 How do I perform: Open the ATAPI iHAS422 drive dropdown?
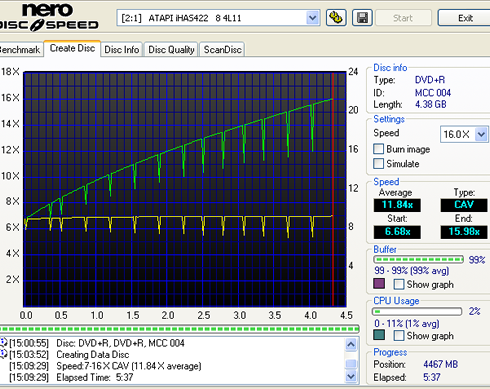click(x=312, y=18)
